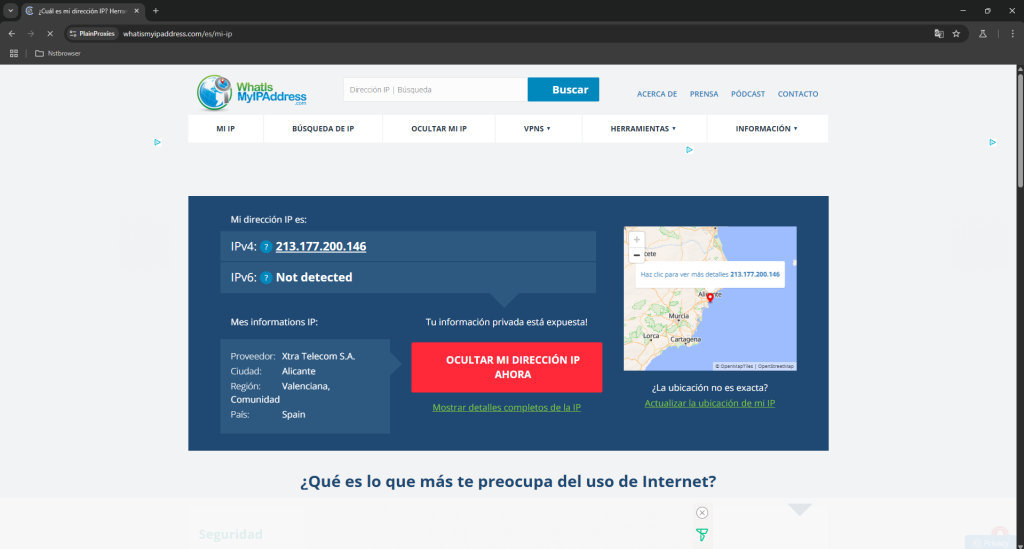Click the WhatIsMyIPAddress logo

tap(251, 92)
